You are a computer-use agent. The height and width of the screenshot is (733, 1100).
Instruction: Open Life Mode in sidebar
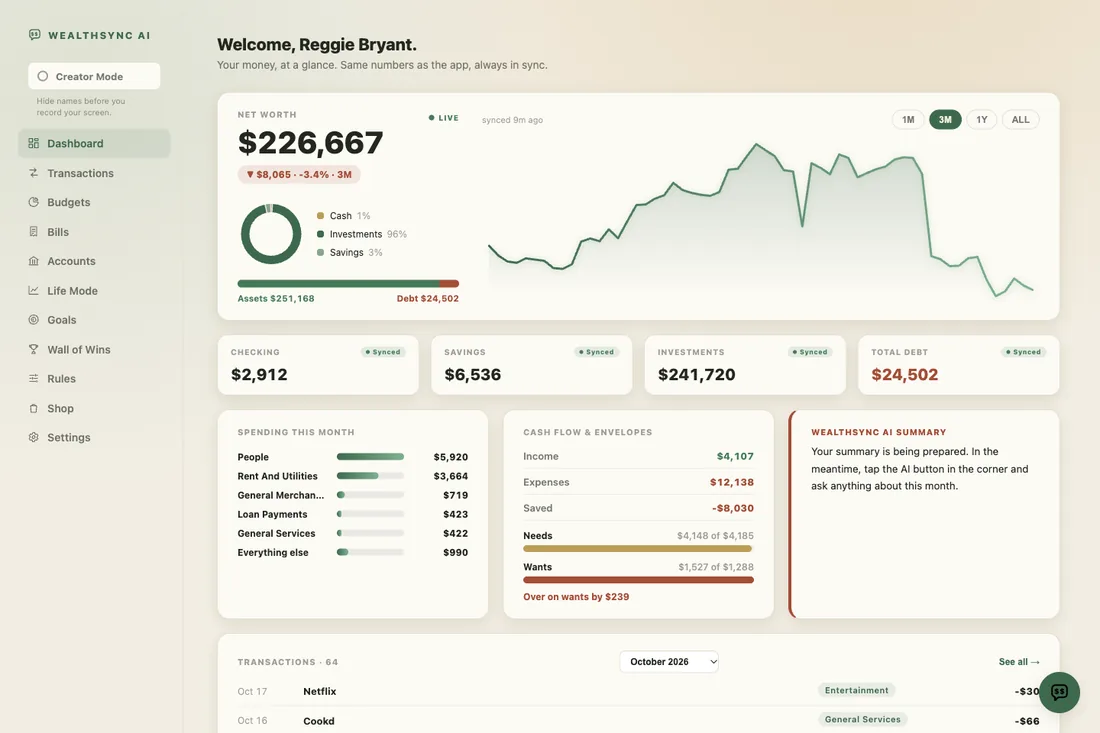tap(94, 290)
